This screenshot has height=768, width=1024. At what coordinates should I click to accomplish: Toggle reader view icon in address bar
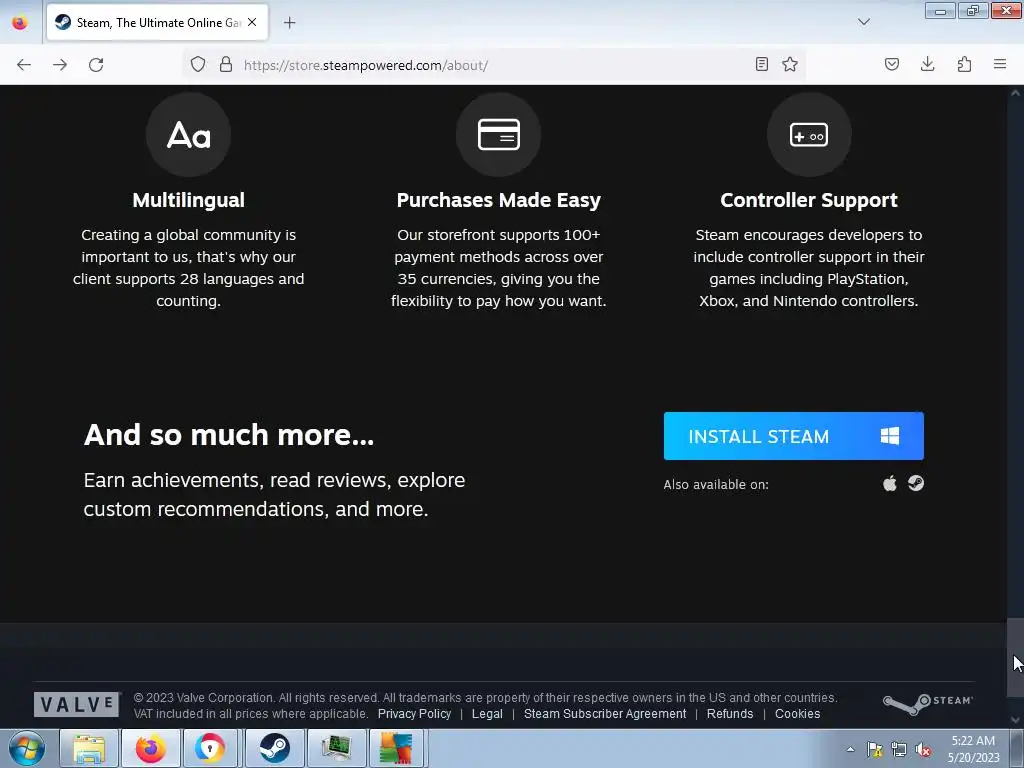pos(761,65)
